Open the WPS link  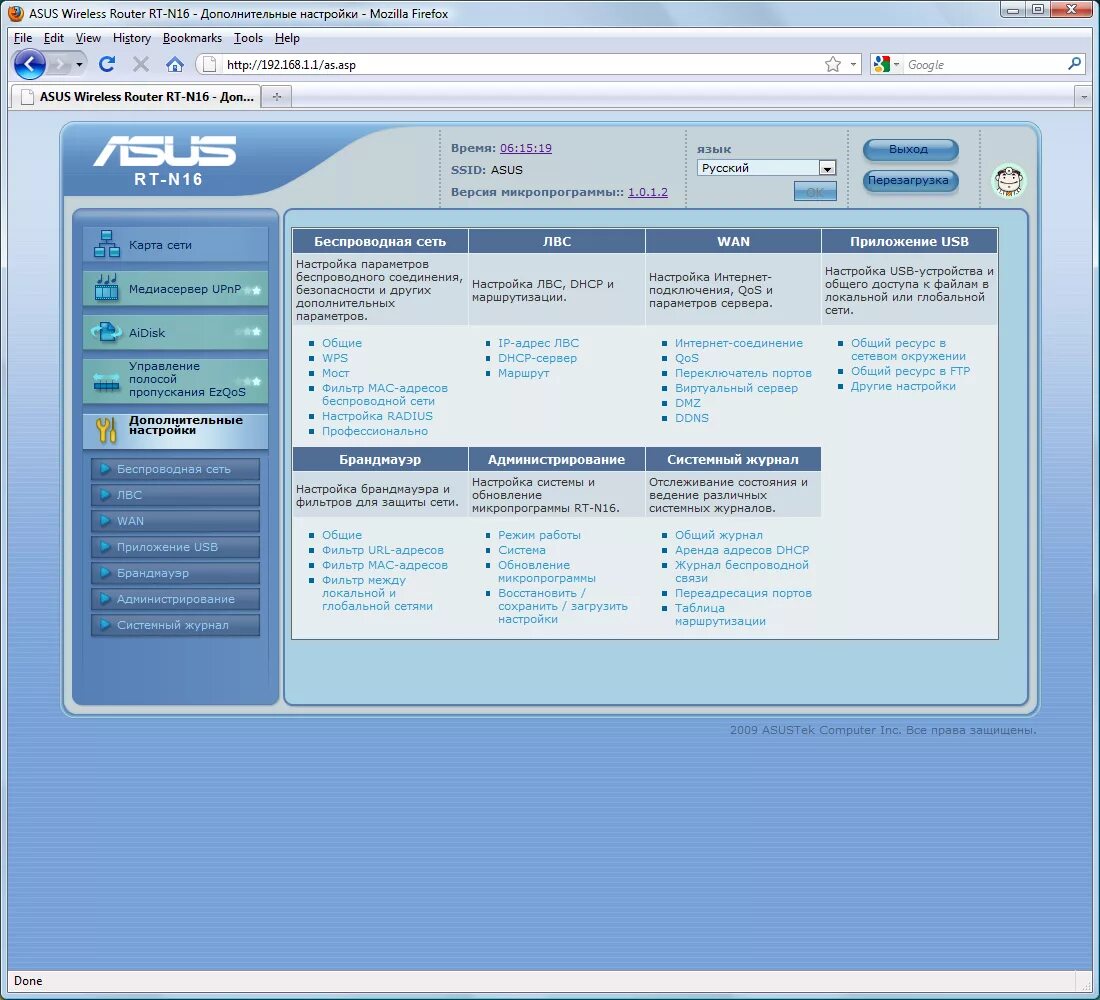click(x=335, y=358)
